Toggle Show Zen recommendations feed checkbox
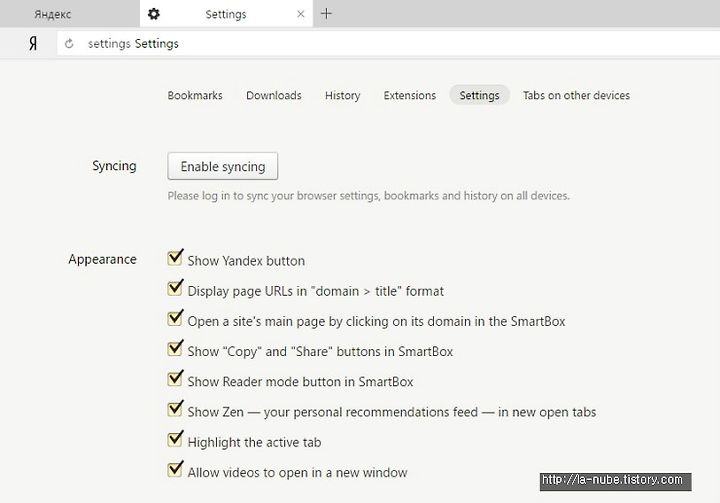The image size is (720, 503). pos(175,409)
